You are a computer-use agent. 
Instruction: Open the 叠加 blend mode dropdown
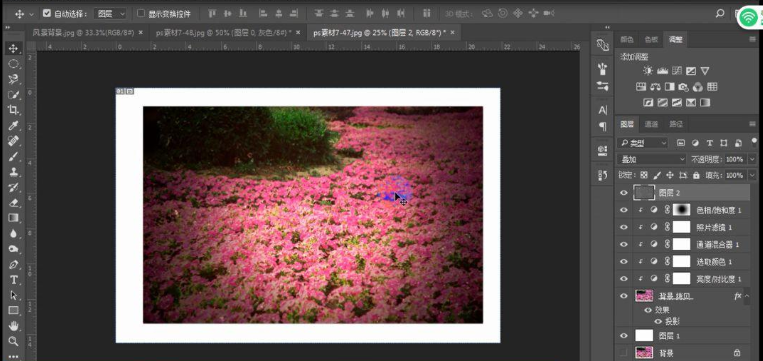[651, 159]
